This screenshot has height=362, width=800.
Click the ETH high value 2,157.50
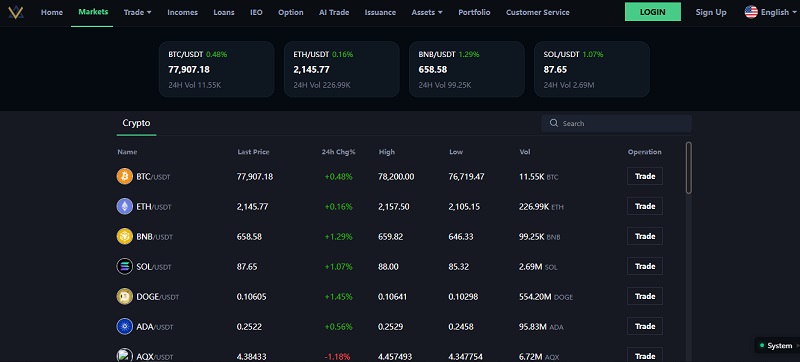click(393, 206)
